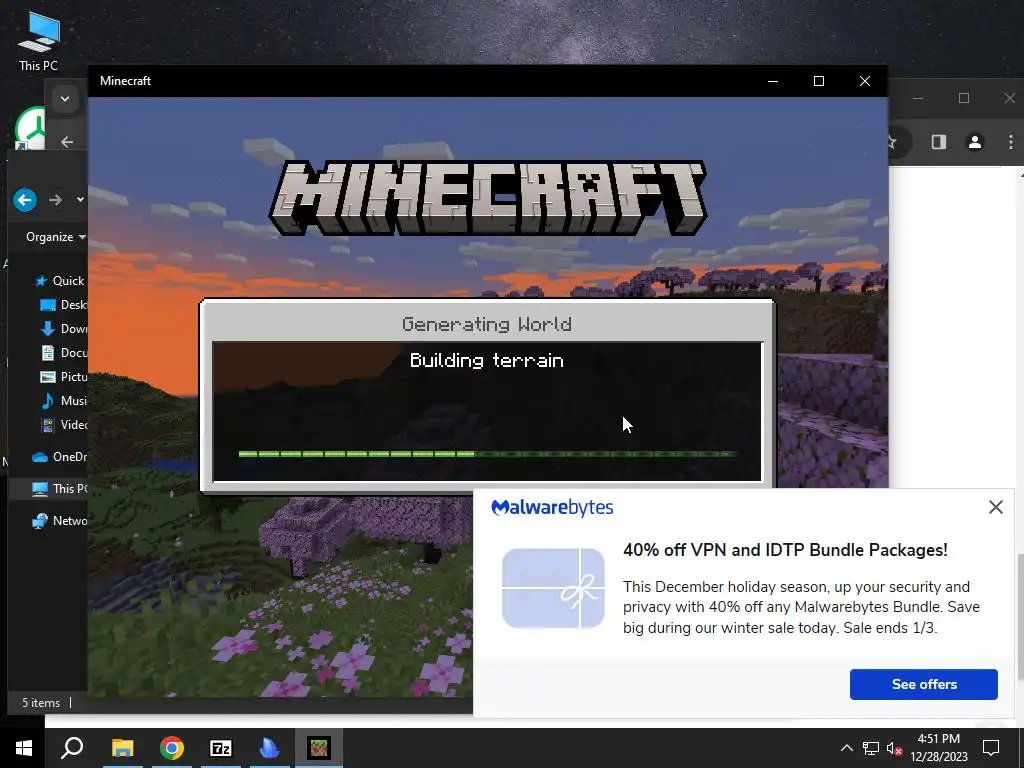The height and width of the screenshot is (768, 1024).
Task: Click File Explorer back arrow button
Action: pos(25,200)
